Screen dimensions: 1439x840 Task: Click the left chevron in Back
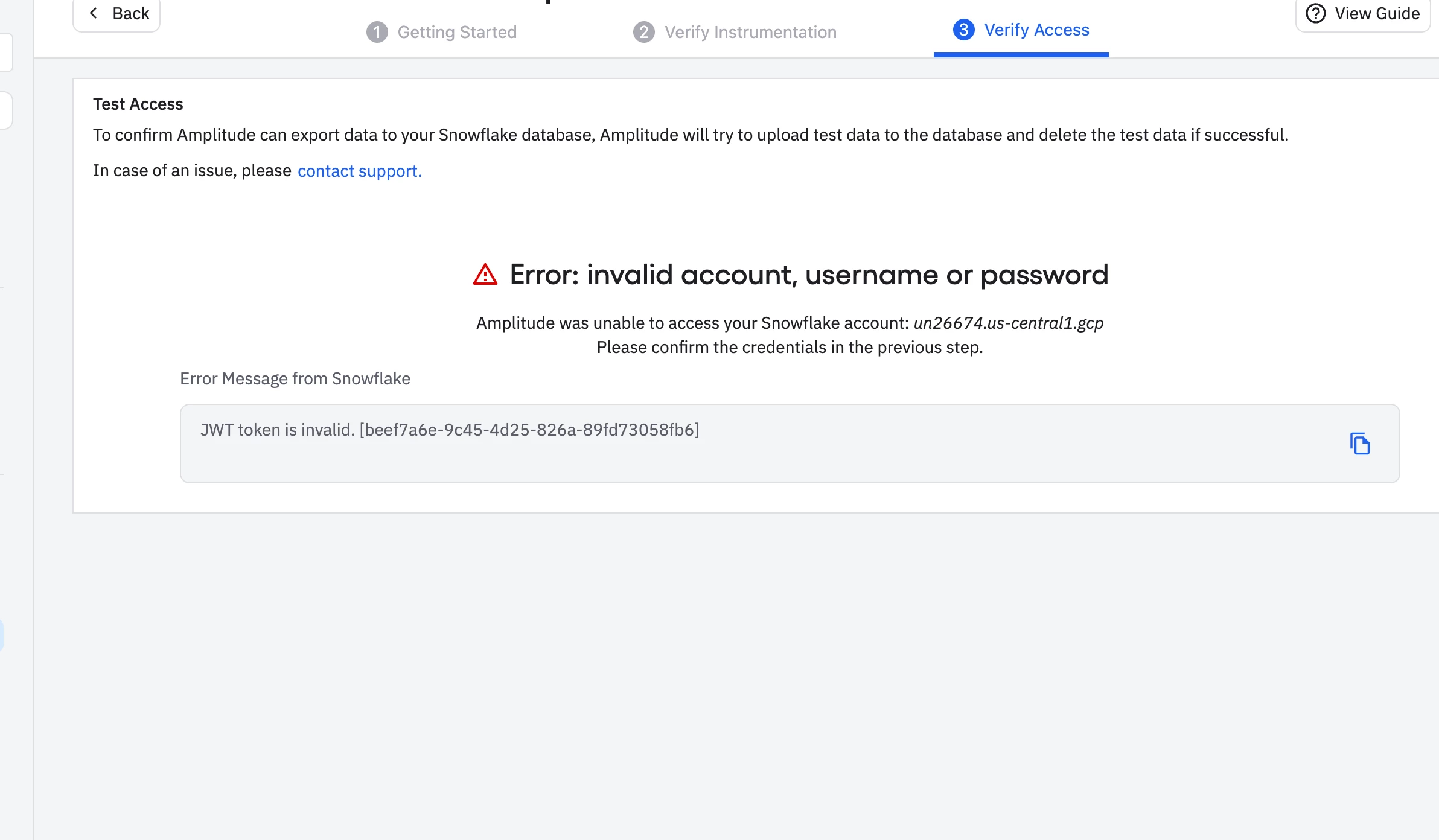click(93, 13)
